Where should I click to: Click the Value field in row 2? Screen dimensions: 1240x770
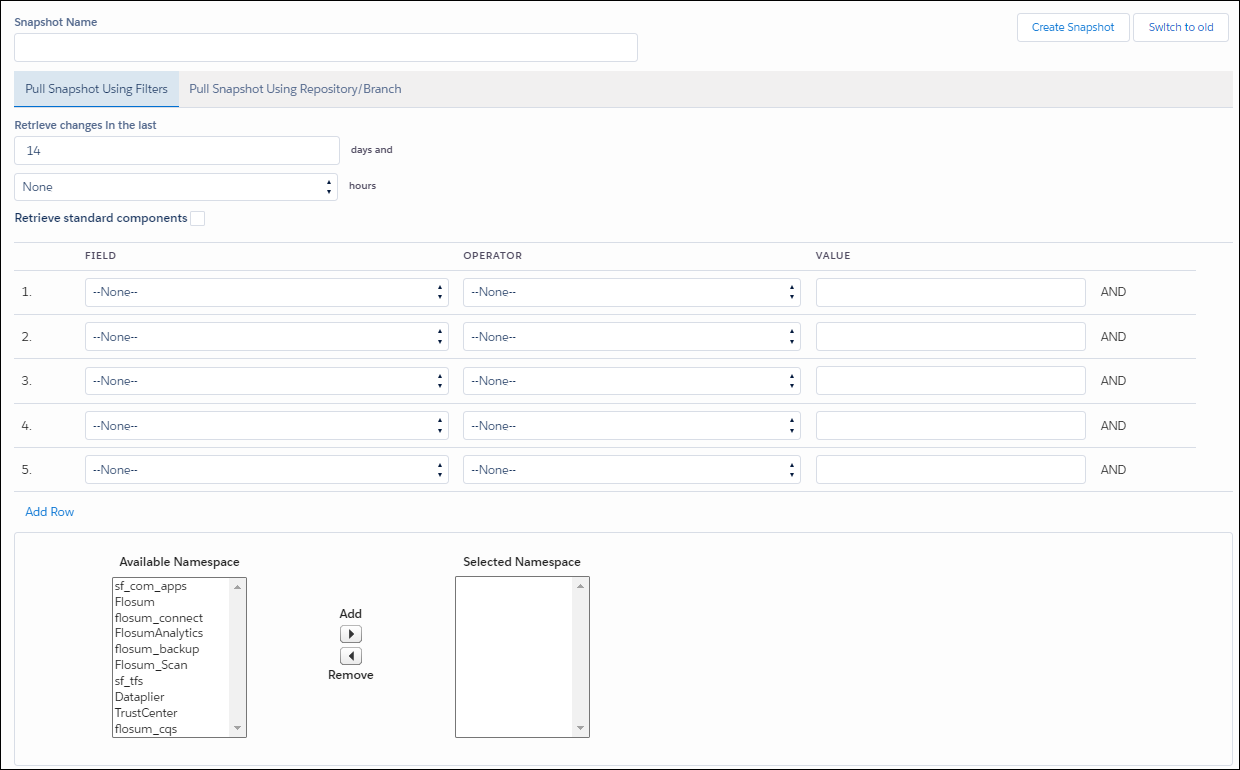tap(951, 337)
